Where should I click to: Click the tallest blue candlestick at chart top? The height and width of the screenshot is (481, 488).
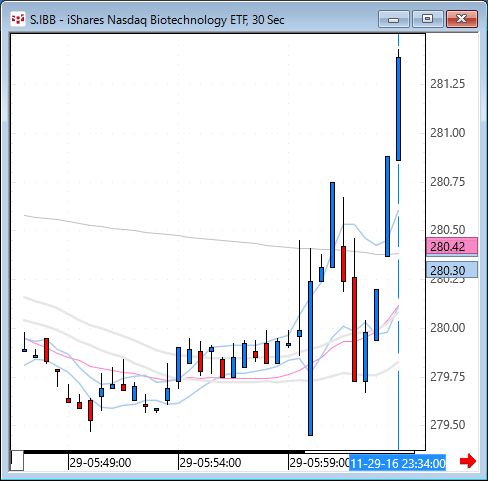pyautogui.click(x=398, y=109)
